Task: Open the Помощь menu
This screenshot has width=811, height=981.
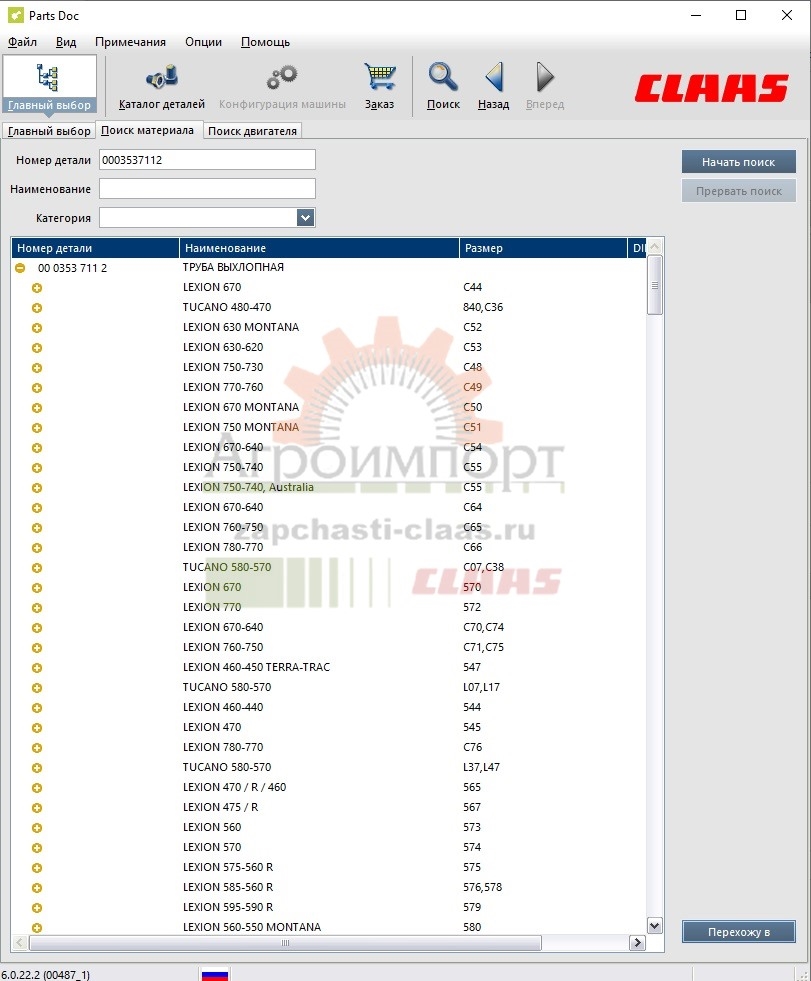Action: pyautogui.click(x=265, y=42)
